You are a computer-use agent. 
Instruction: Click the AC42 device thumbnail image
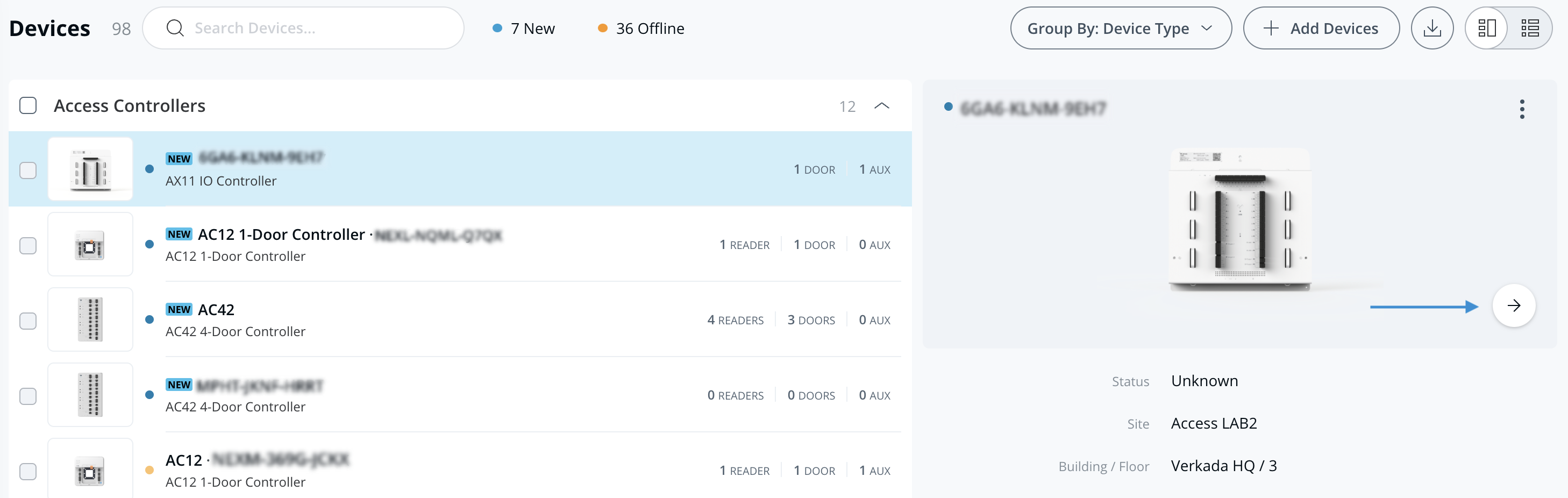pos(90,319)
